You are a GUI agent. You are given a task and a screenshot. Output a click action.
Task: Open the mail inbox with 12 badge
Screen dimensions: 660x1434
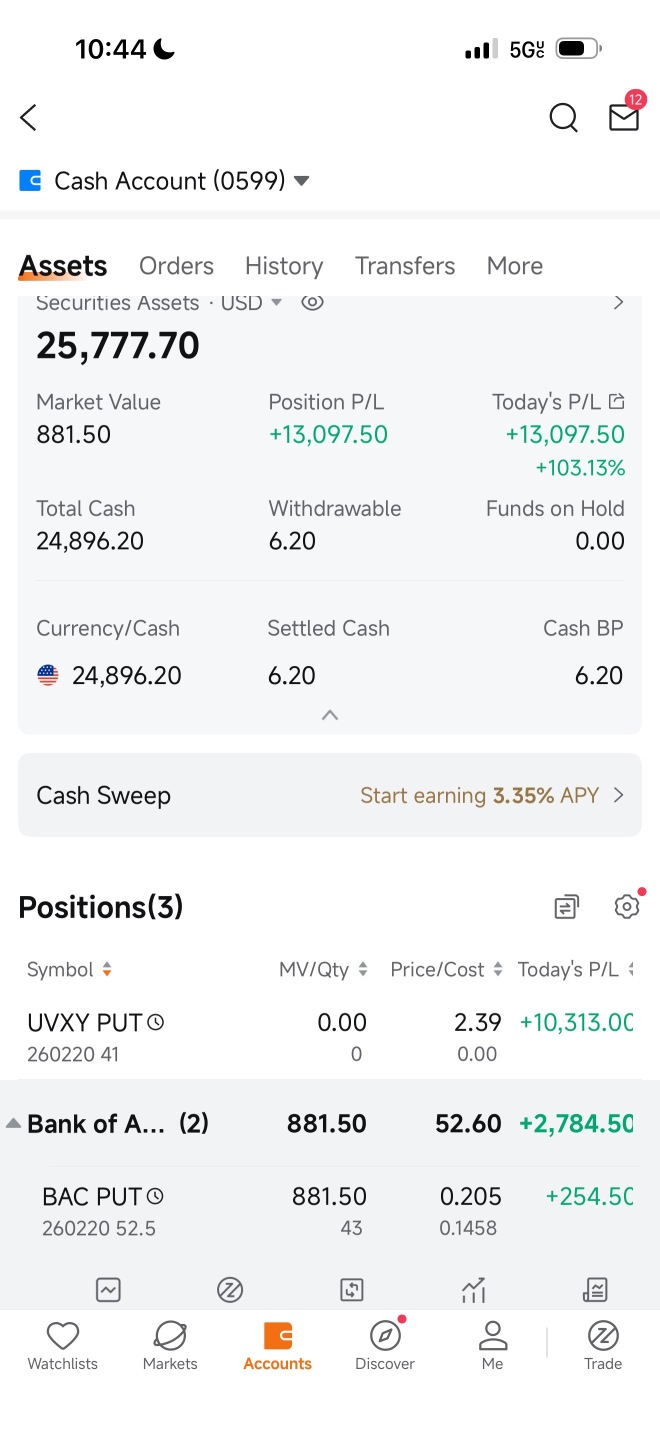click(624, 115)
